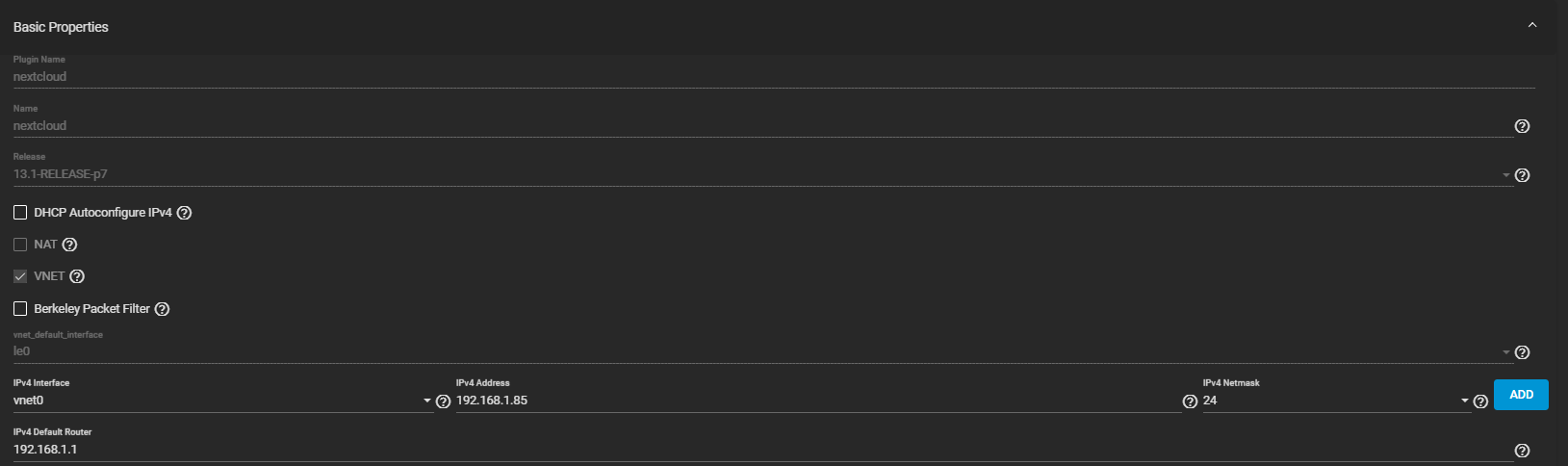Open help for the Name field
Screen dimensions: 1568x466
(1522, 126)
